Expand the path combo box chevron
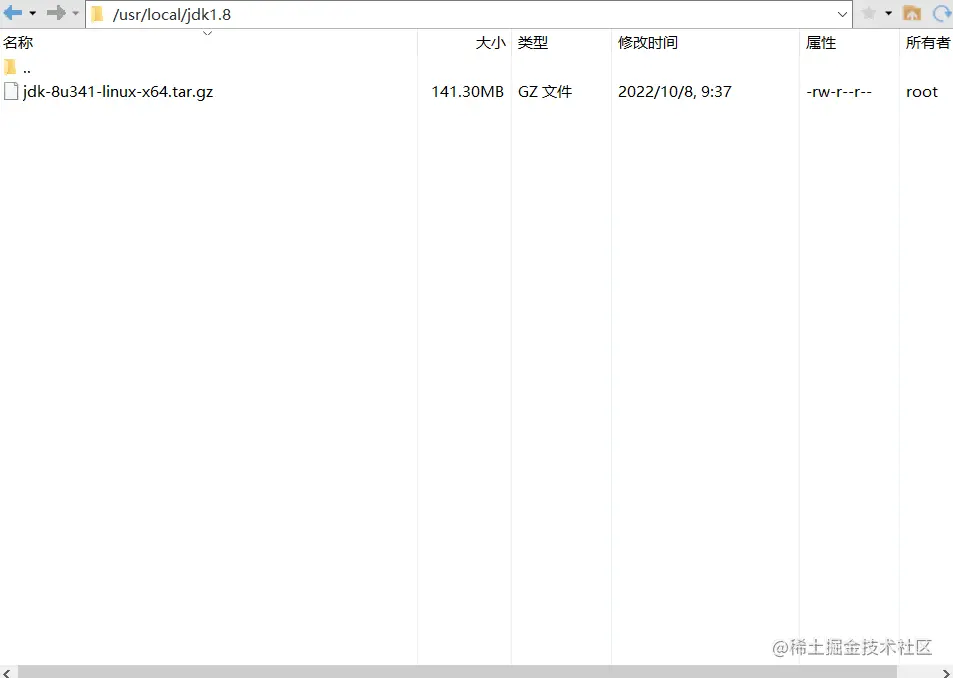 [x=842, y=14]
